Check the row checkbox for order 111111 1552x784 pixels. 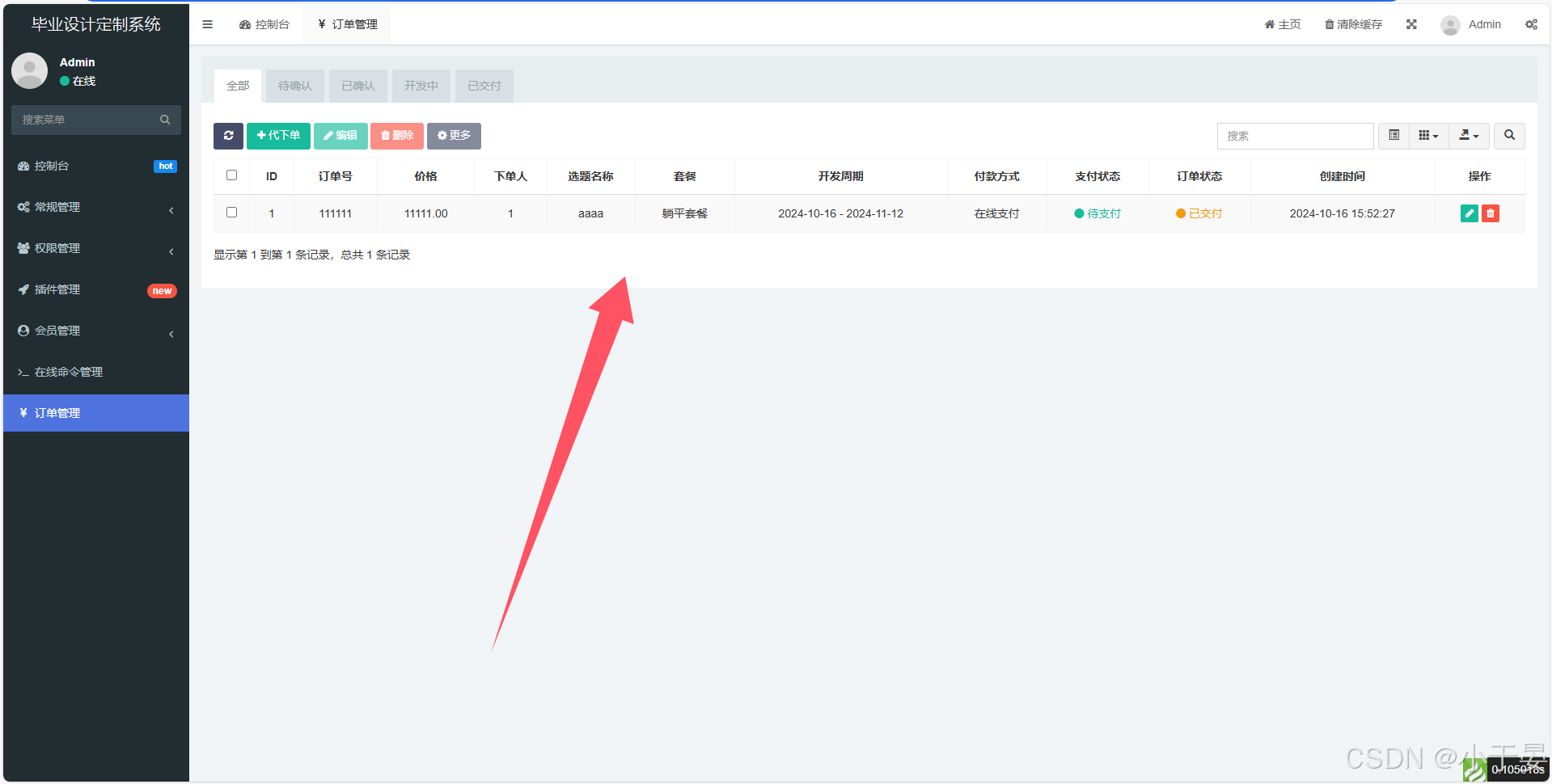pyautogui.click(x=231, y=213)
